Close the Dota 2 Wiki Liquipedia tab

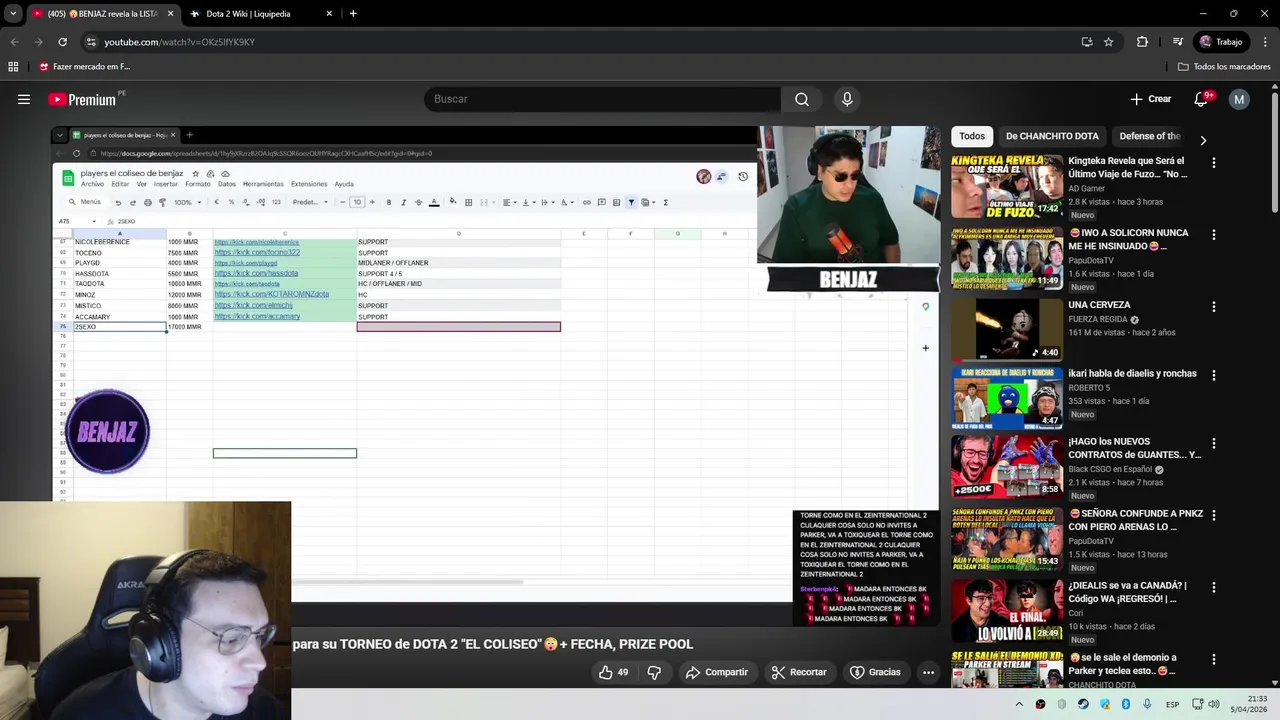pos(329,14)
